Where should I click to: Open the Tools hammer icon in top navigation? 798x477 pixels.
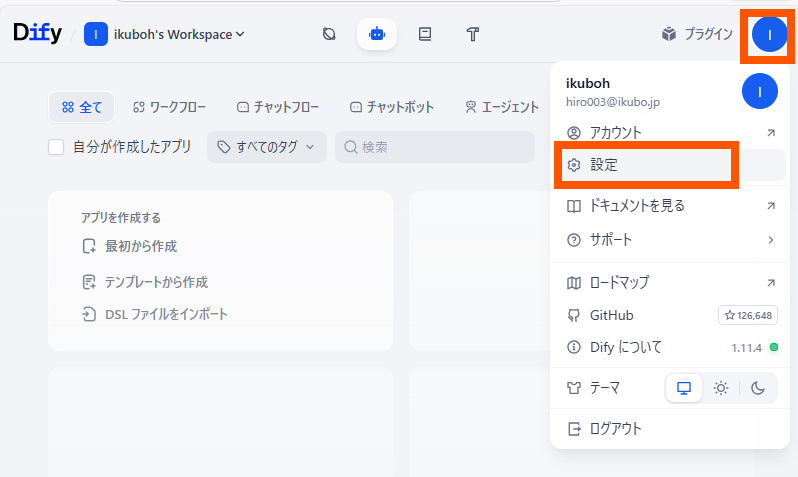pyautogui.click(x=474, y=34)
